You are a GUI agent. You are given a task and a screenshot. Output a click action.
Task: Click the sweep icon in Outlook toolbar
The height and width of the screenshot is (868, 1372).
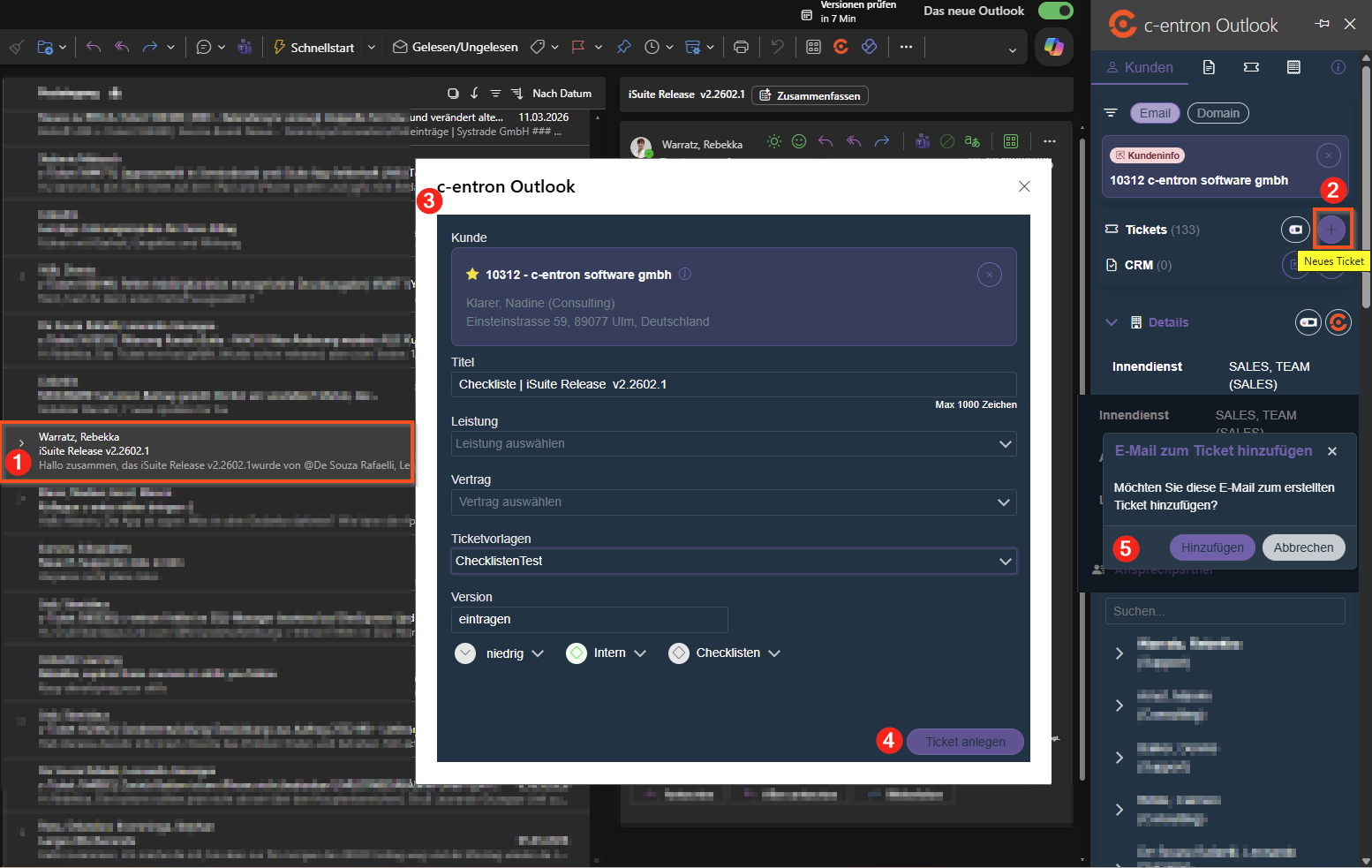[16, 47]
